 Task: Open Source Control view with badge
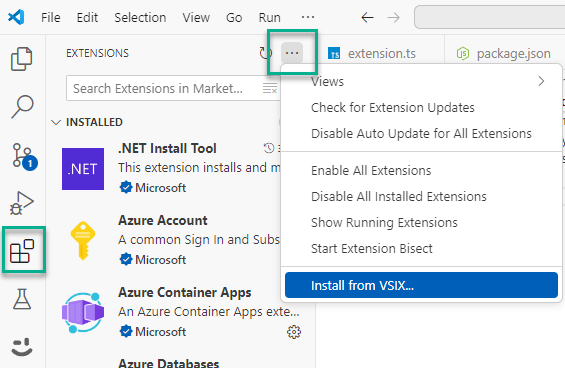point(24,156)
